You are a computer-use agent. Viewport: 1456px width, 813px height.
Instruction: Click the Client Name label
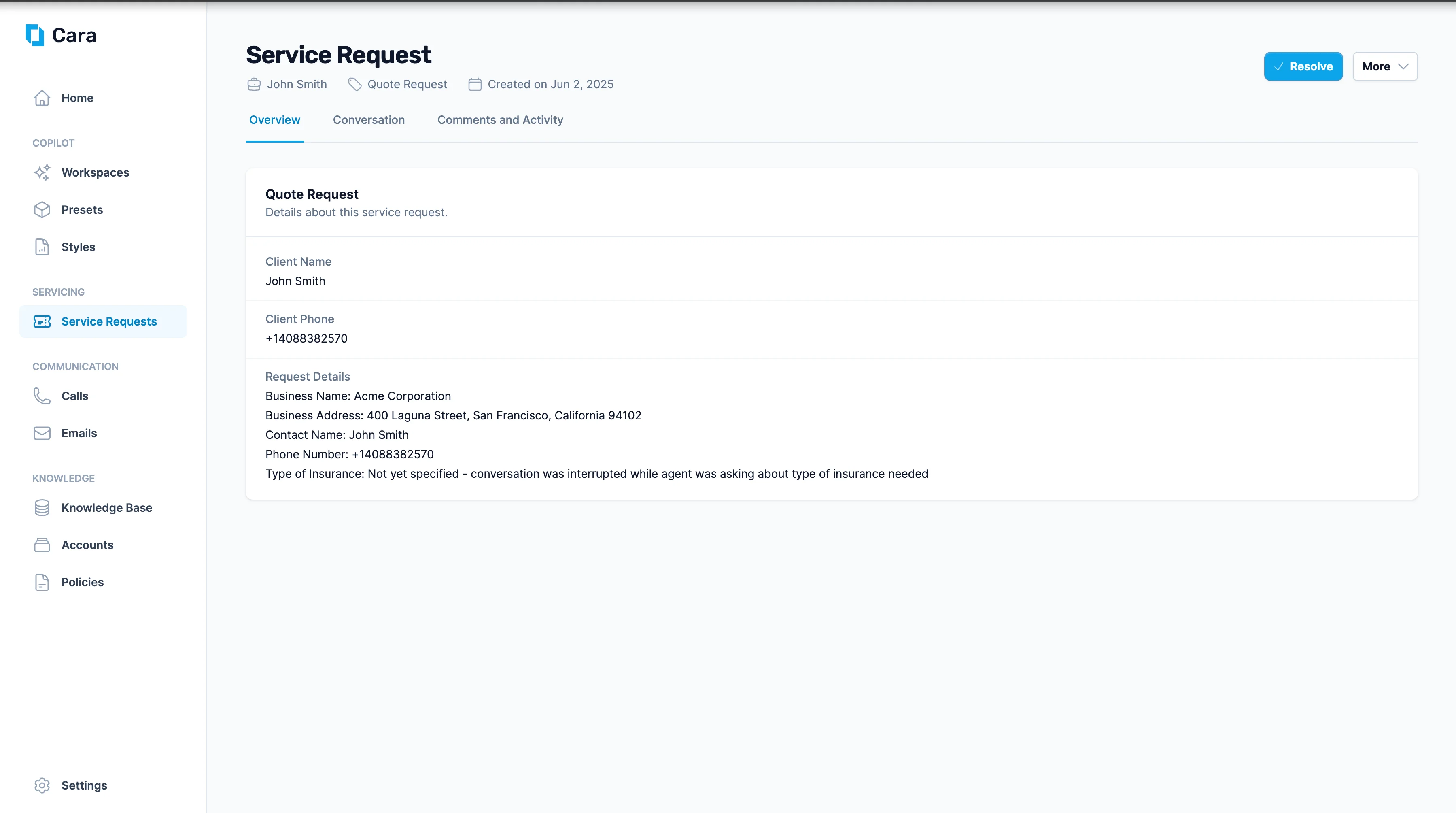pos(298,261)
